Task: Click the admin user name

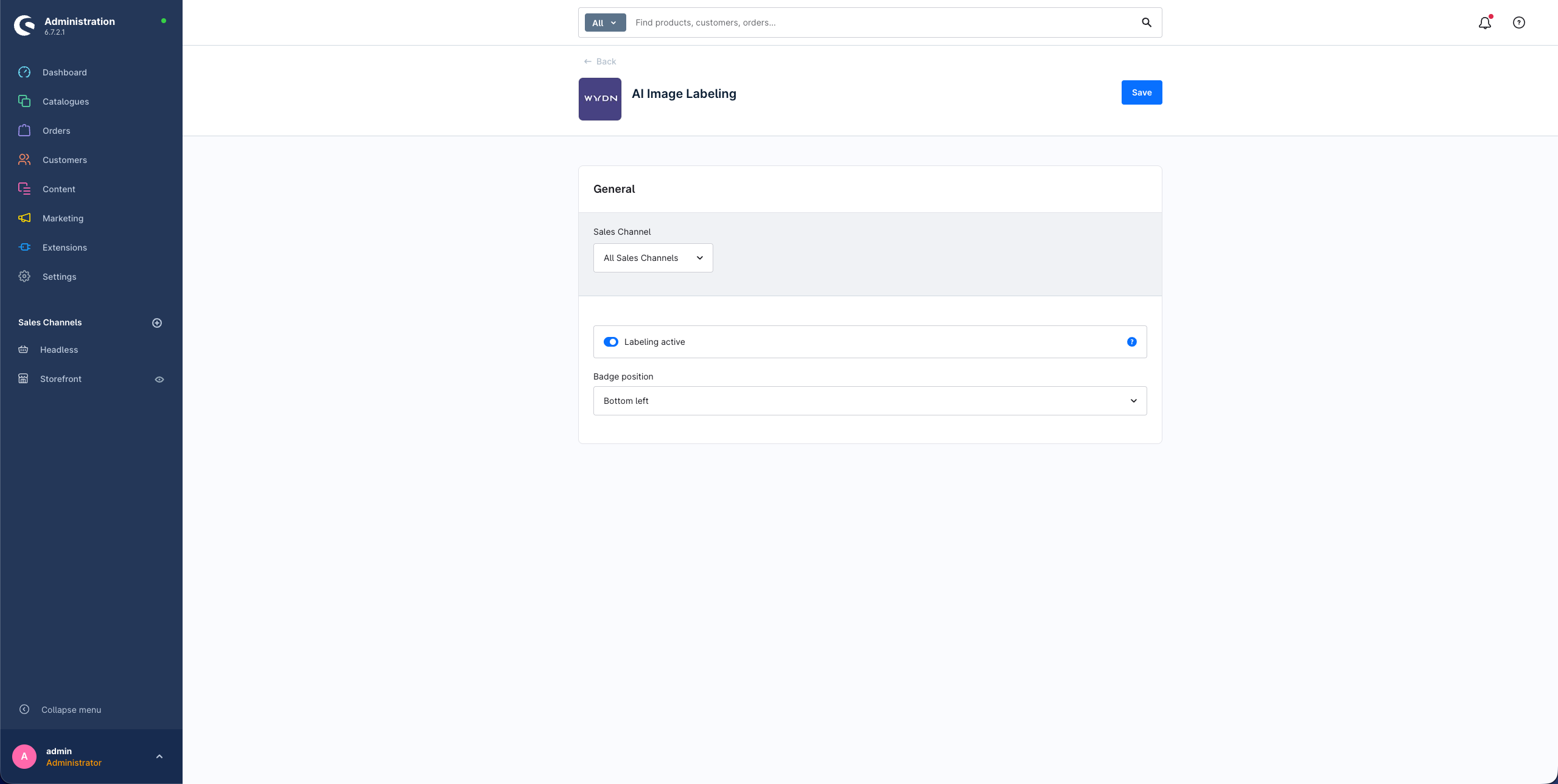Action: coord(59,751)
